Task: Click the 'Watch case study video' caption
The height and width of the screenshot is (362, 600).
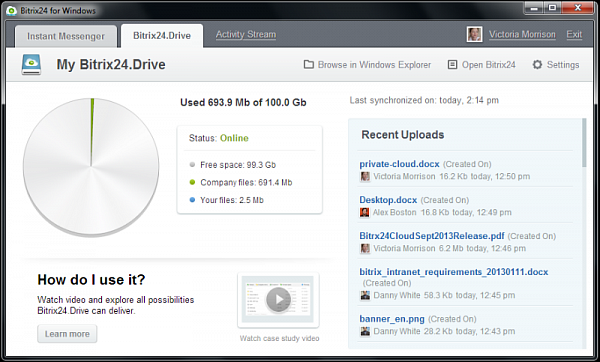Action: click(279, 338)
